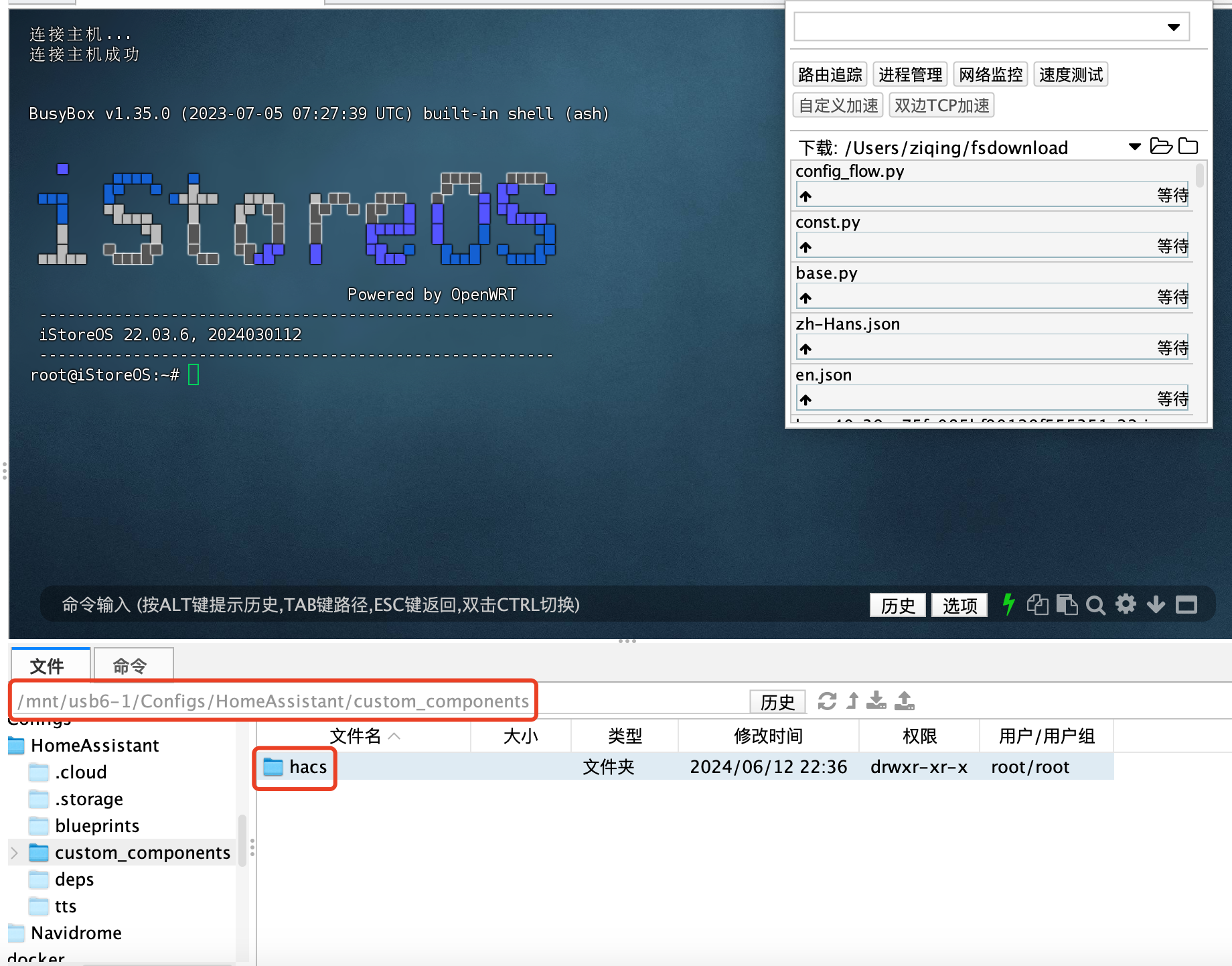Open terminal settings gear icon
Screen dimensions: 1232x966
tap(1126, 604)
